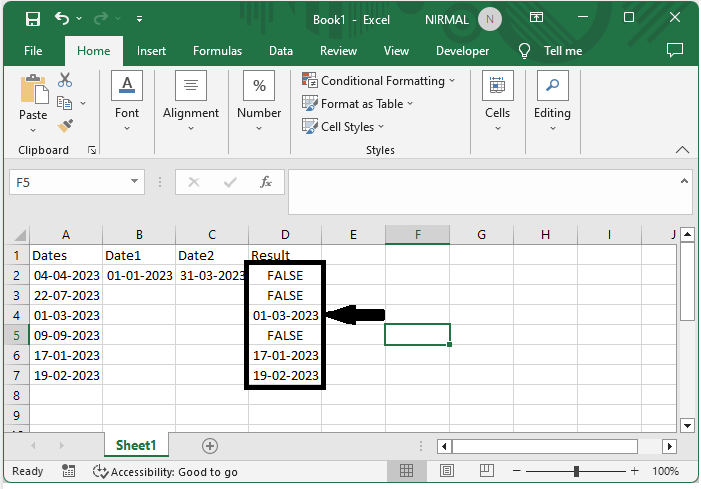Click the Save icon in the title bar
701x489 pixels.
pyautogui.click(x=33, y=19)
